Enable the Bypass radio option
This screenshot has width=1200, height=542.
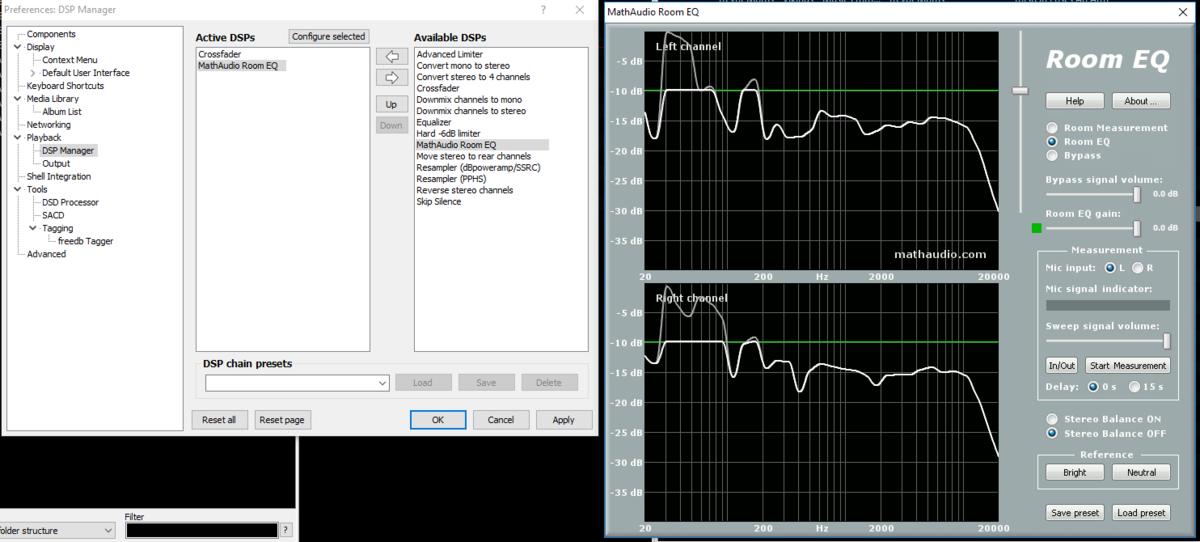(x=1052, y=156)
